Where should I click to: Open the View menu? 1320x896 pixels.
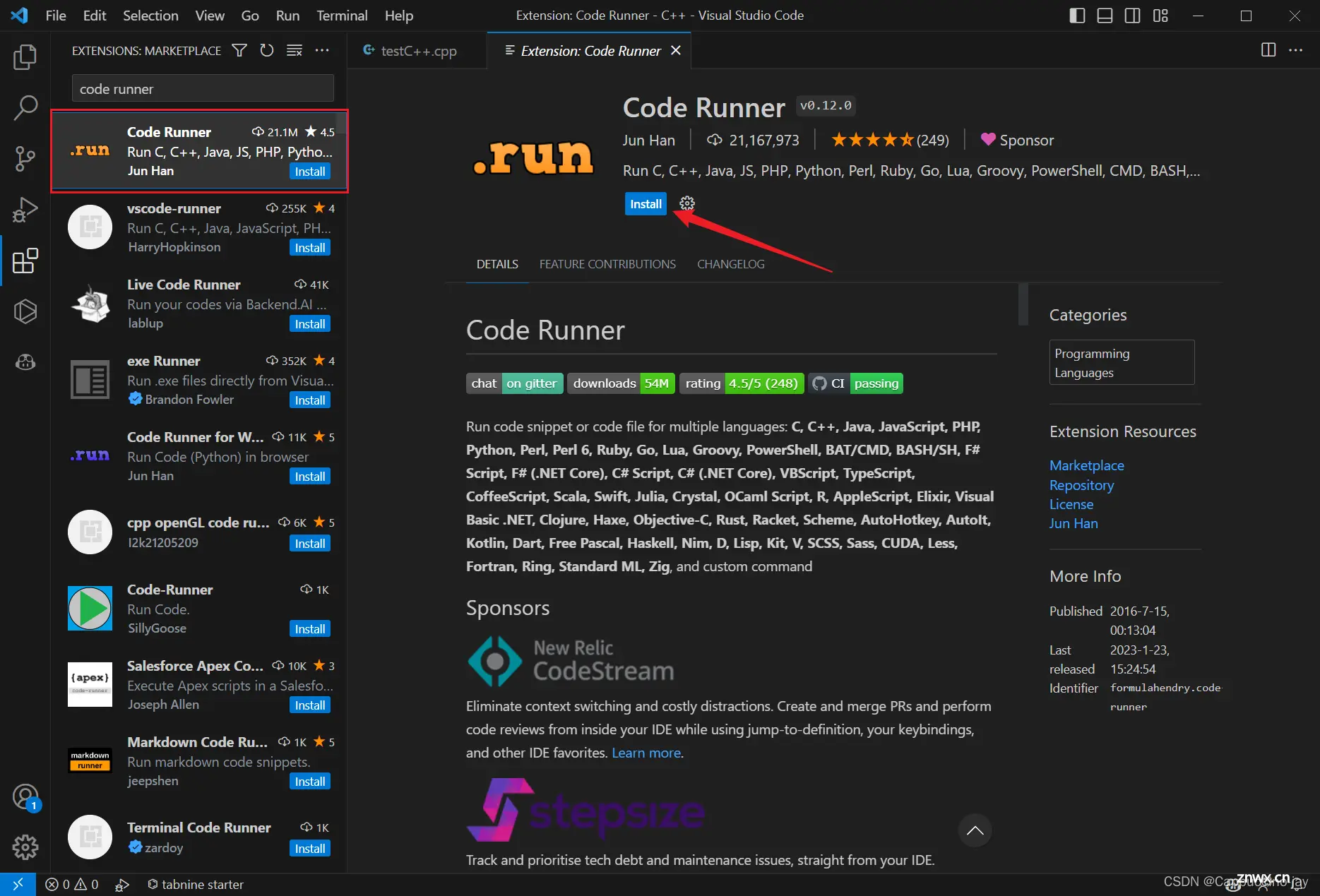point(210,16)
